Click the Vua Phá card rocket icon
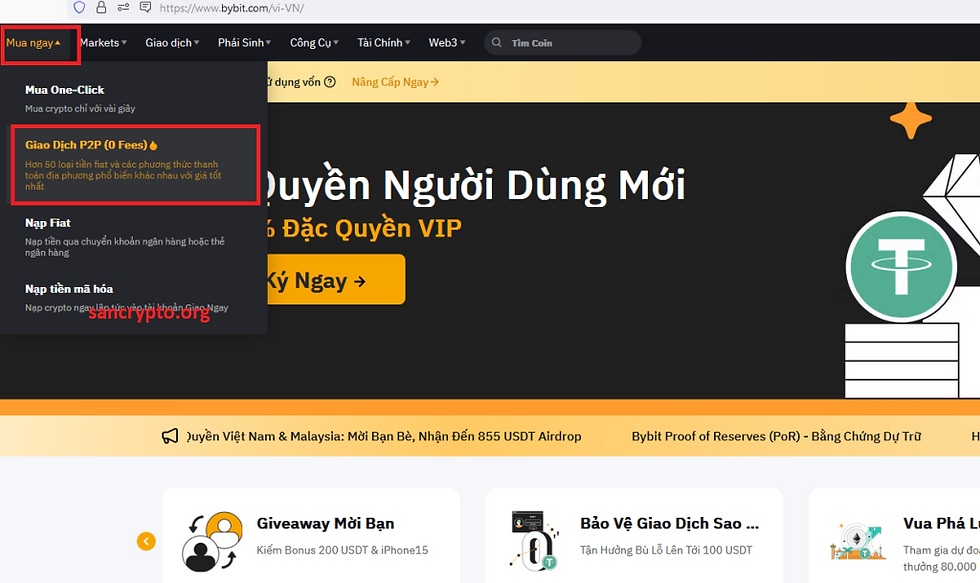The width and height of the screenshot is (980, 583). tap(858, 541)
